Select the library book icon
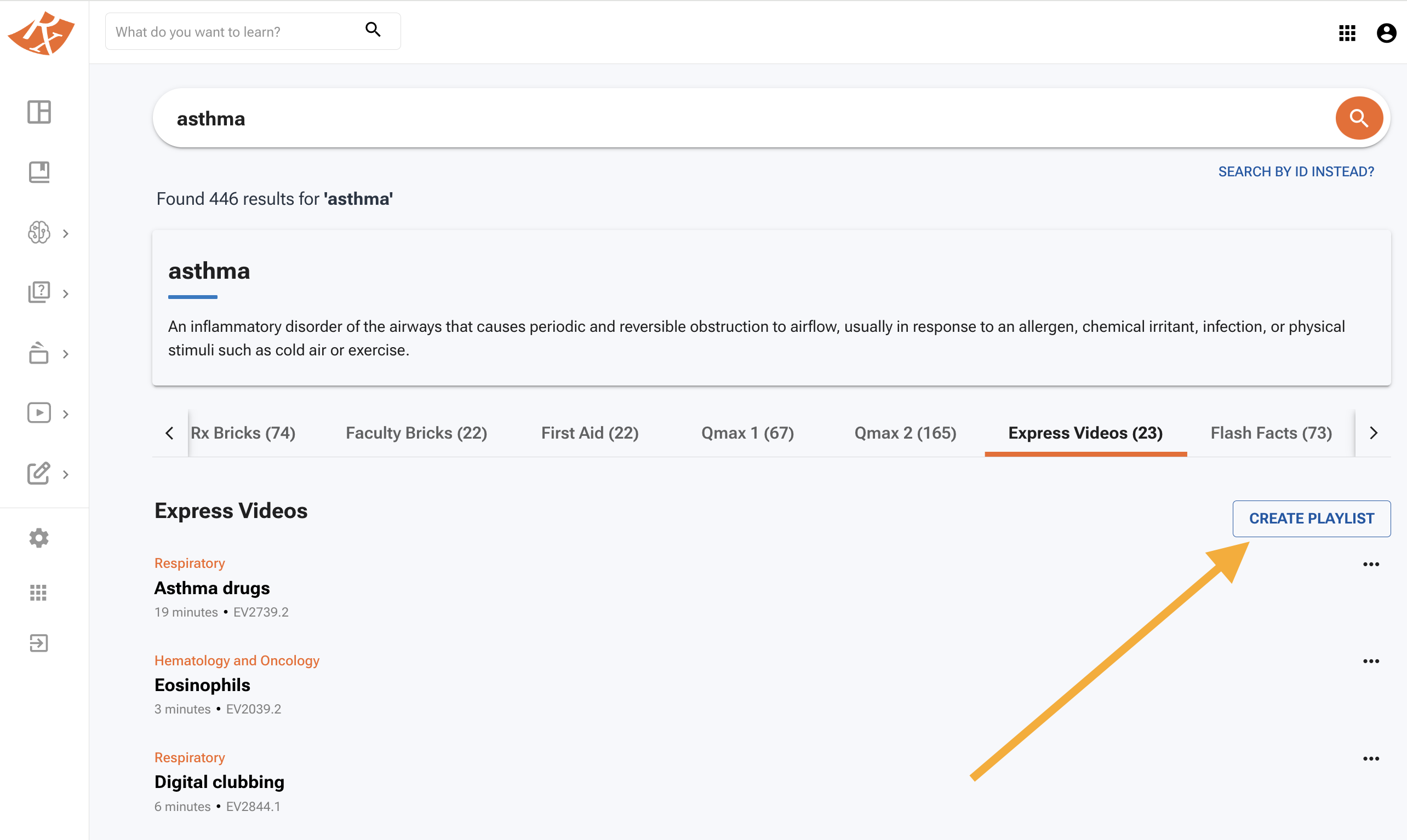The image size is (1407, 840). click(x=38, y=172)
